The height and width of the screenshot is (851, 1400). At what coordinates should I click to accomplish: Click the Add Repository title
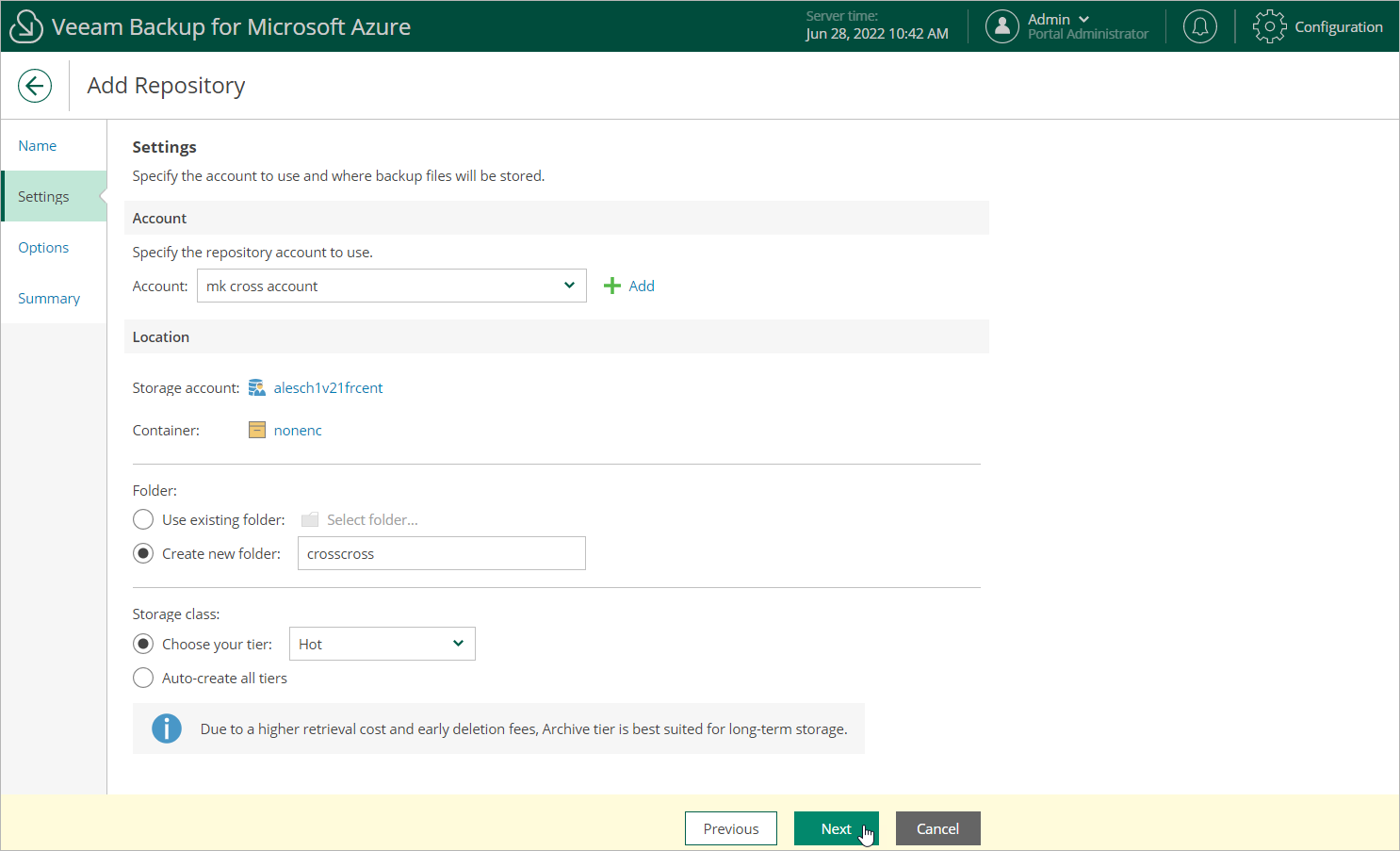pyautogui.click(x=166, y=85)
